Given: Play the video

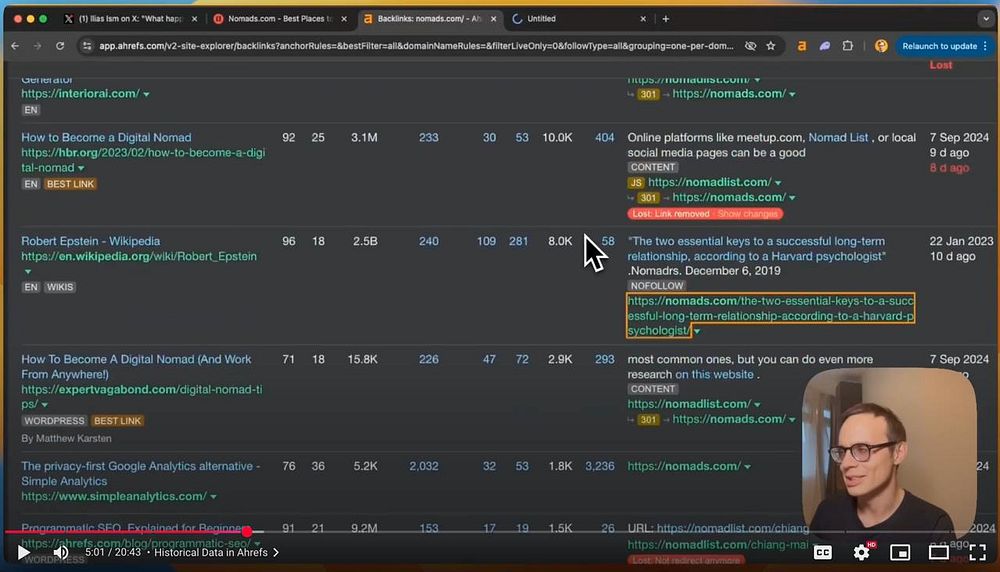Looking at the screenshot, I should (x=24, y=552).
